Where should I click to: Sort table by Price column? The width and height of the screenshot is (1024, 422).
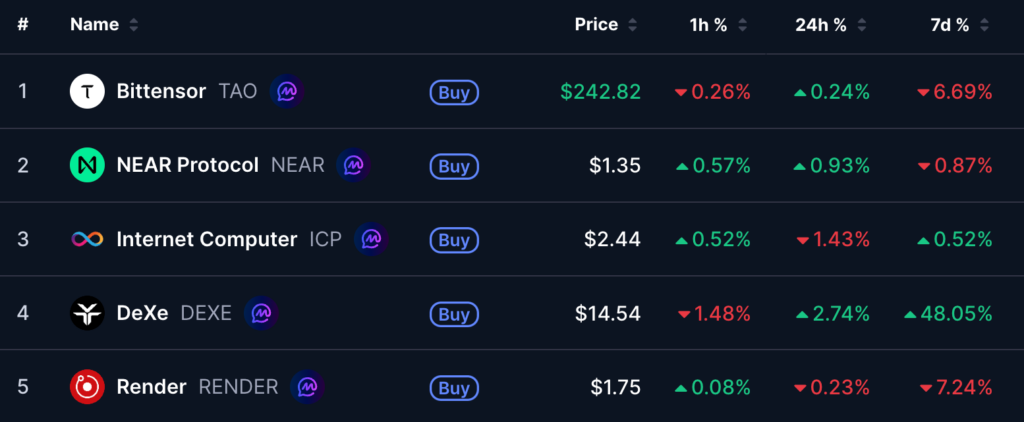(596, 25)
